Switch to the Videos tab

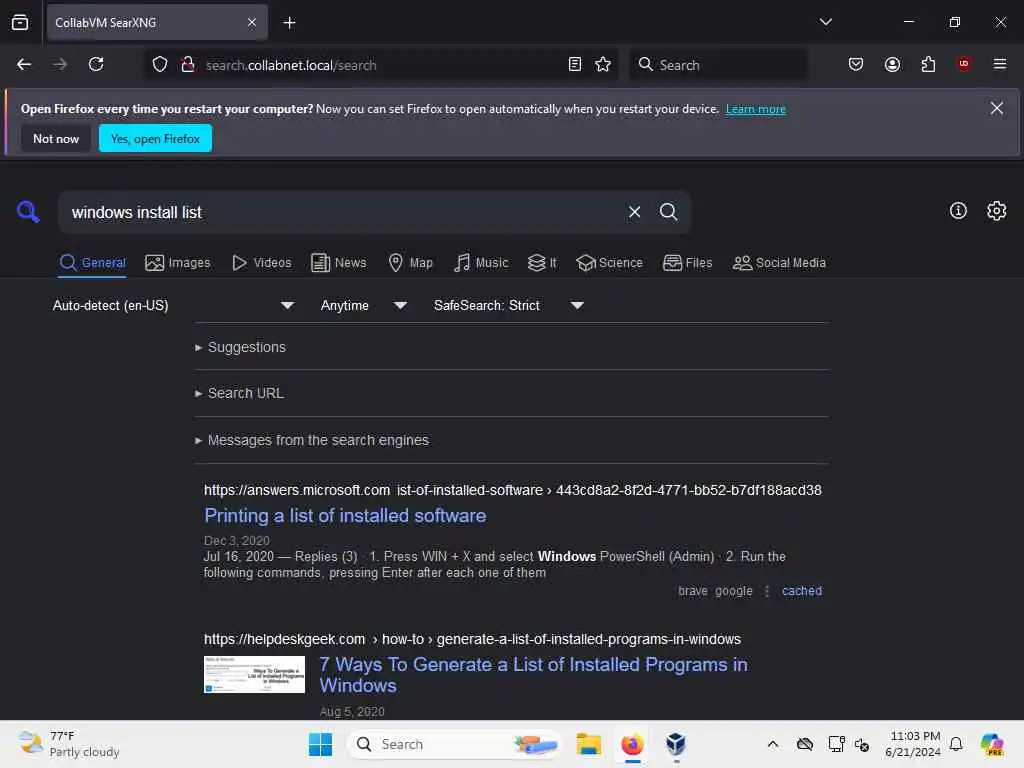(262, 263)
